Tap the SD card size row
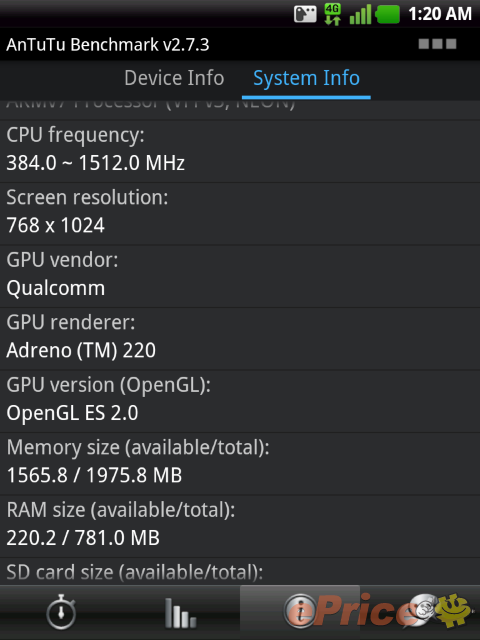 coord(240,571)
